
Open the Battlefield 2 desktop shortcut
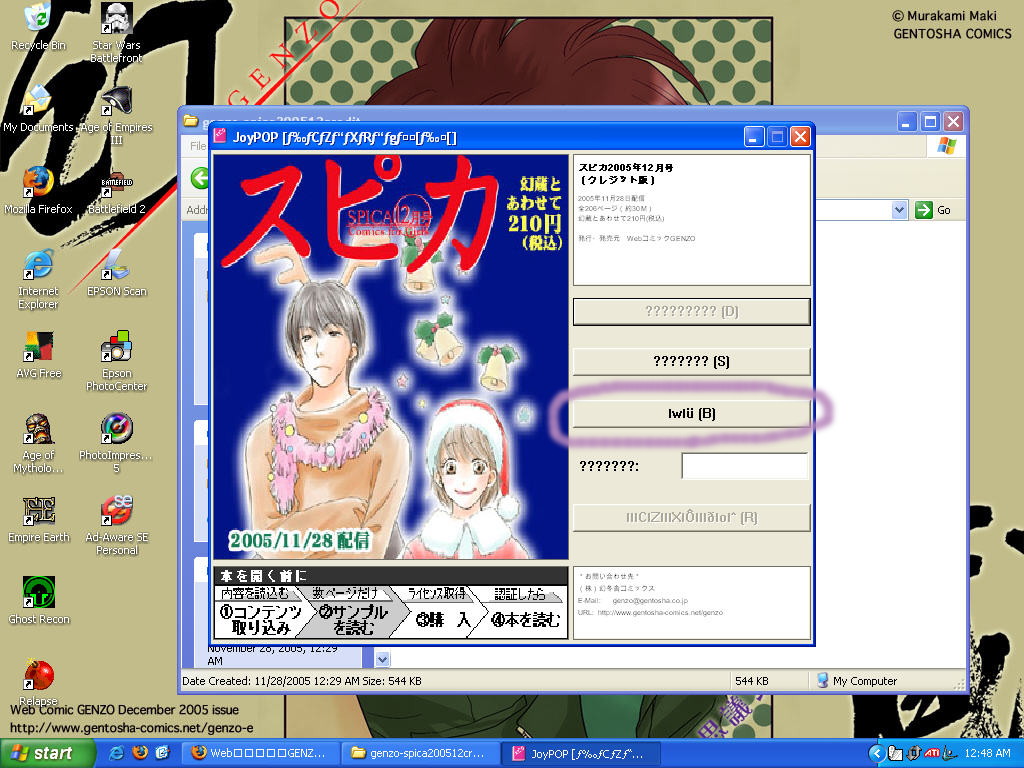pyautogui.click(x=117, y=183)
